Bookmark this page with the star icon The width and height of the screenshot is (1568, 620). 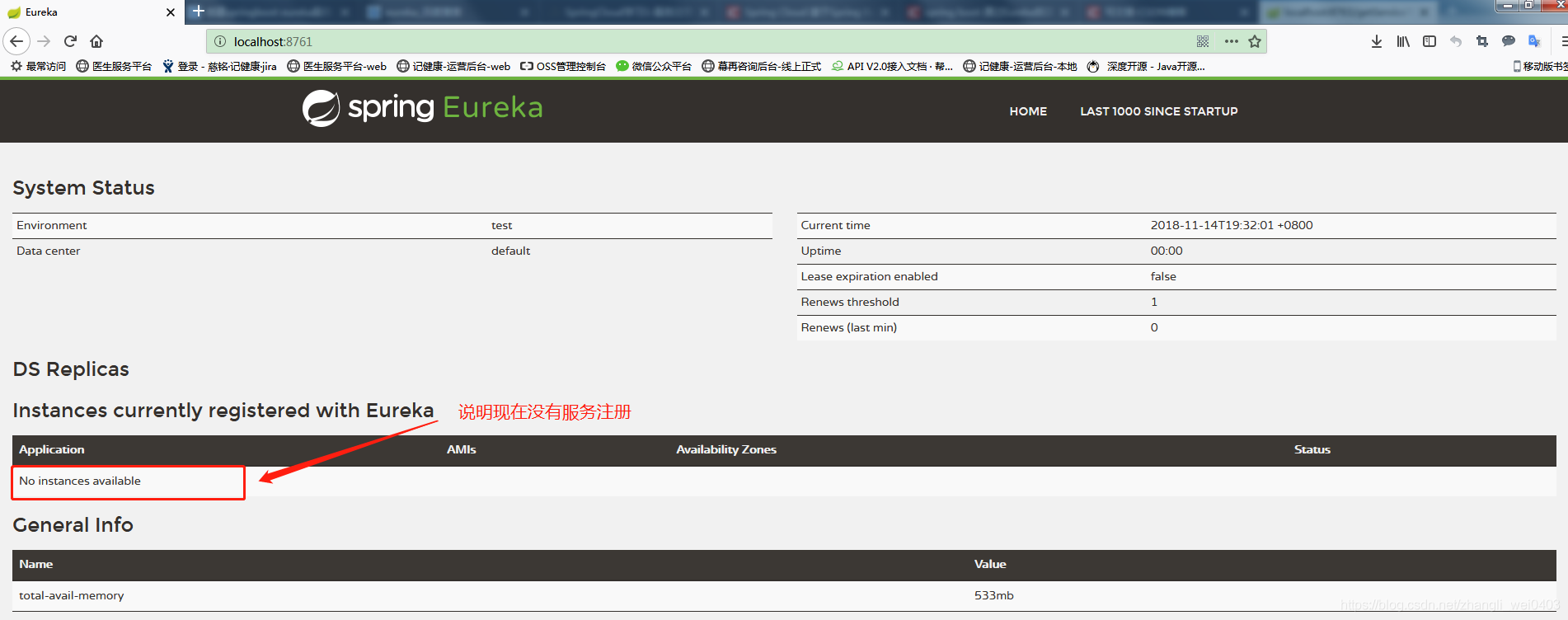(x=1255, y=41)
